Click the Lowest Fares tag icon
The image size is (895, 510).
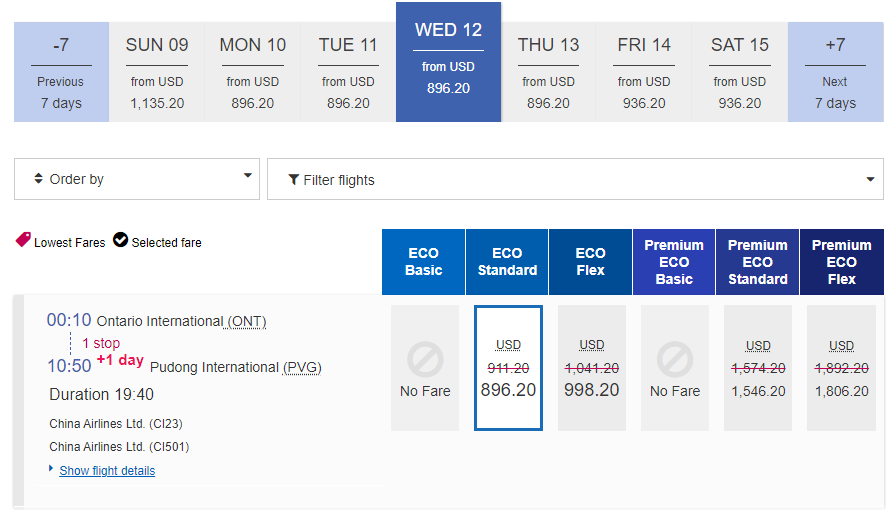tap(23, 240)
